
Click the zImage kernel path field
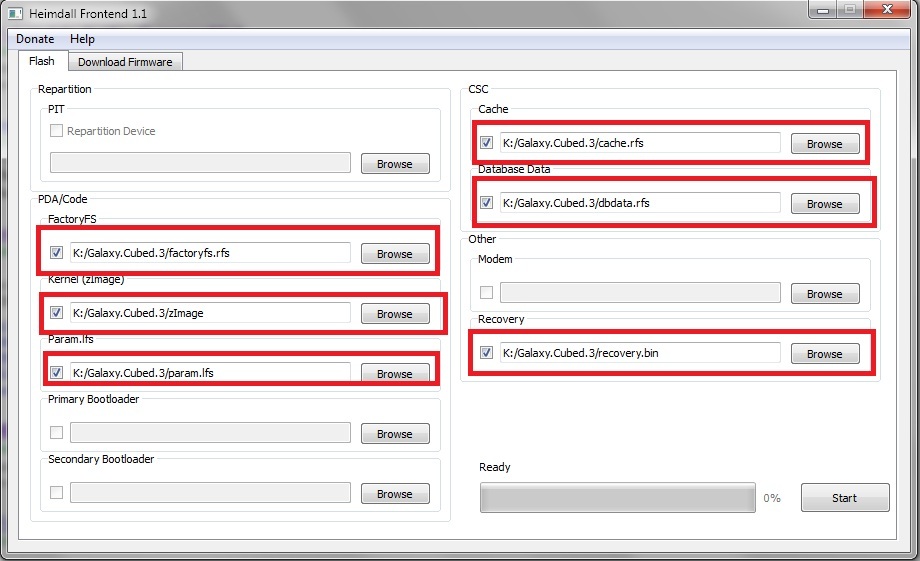(210, 313)
